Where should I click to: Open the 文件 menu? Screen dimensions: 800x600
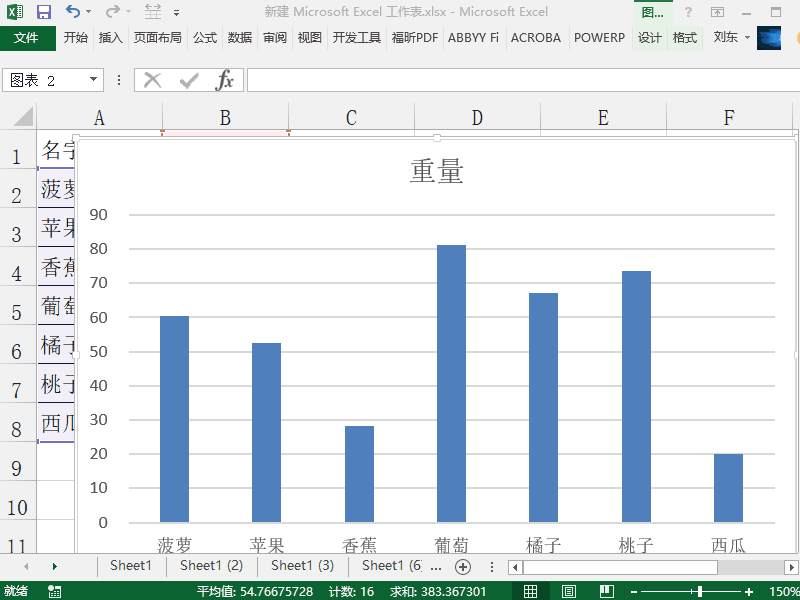27,38
